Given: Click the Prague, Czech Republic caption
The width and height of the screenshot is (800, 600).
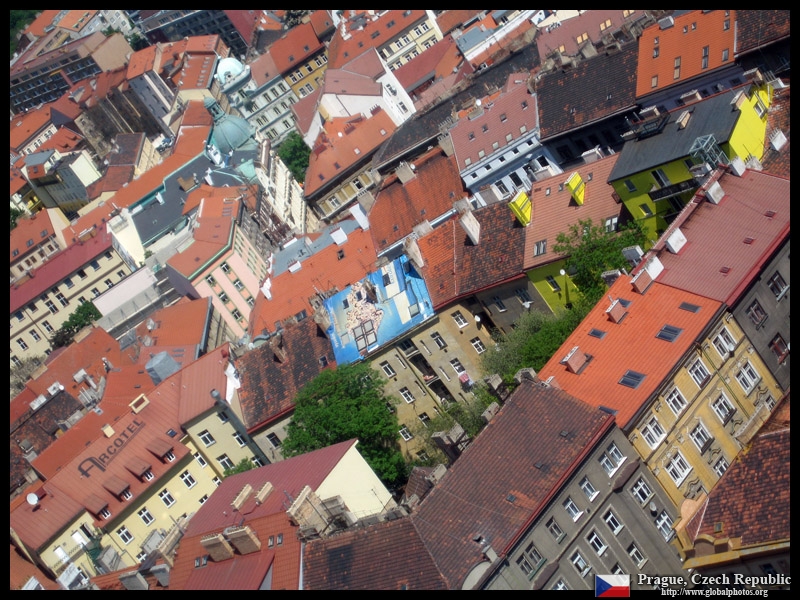Looking at the screenshot, I should coord(713,579).
